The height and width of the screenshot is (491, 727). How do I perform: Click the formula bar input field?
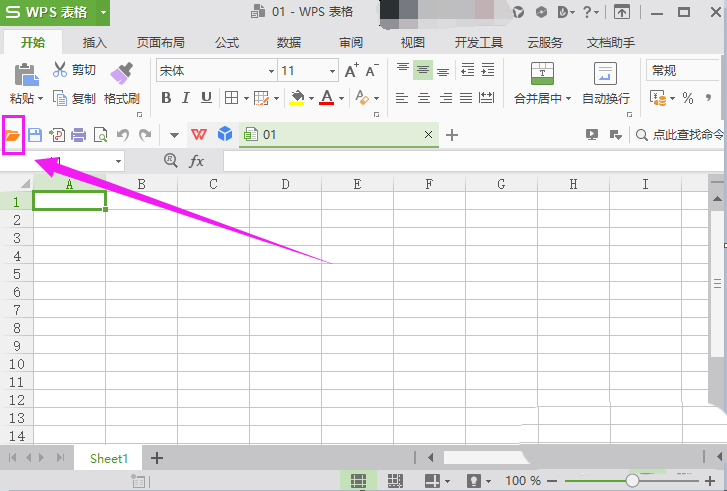coord(474,161)
